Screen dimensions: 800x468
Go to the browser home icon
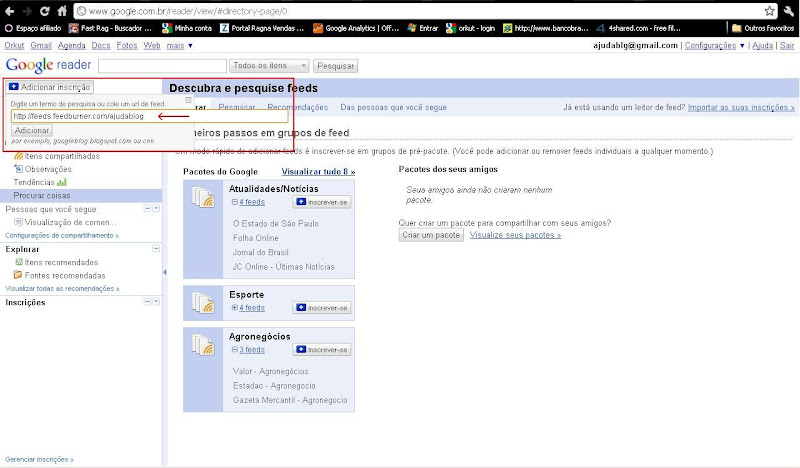(62, 11)
